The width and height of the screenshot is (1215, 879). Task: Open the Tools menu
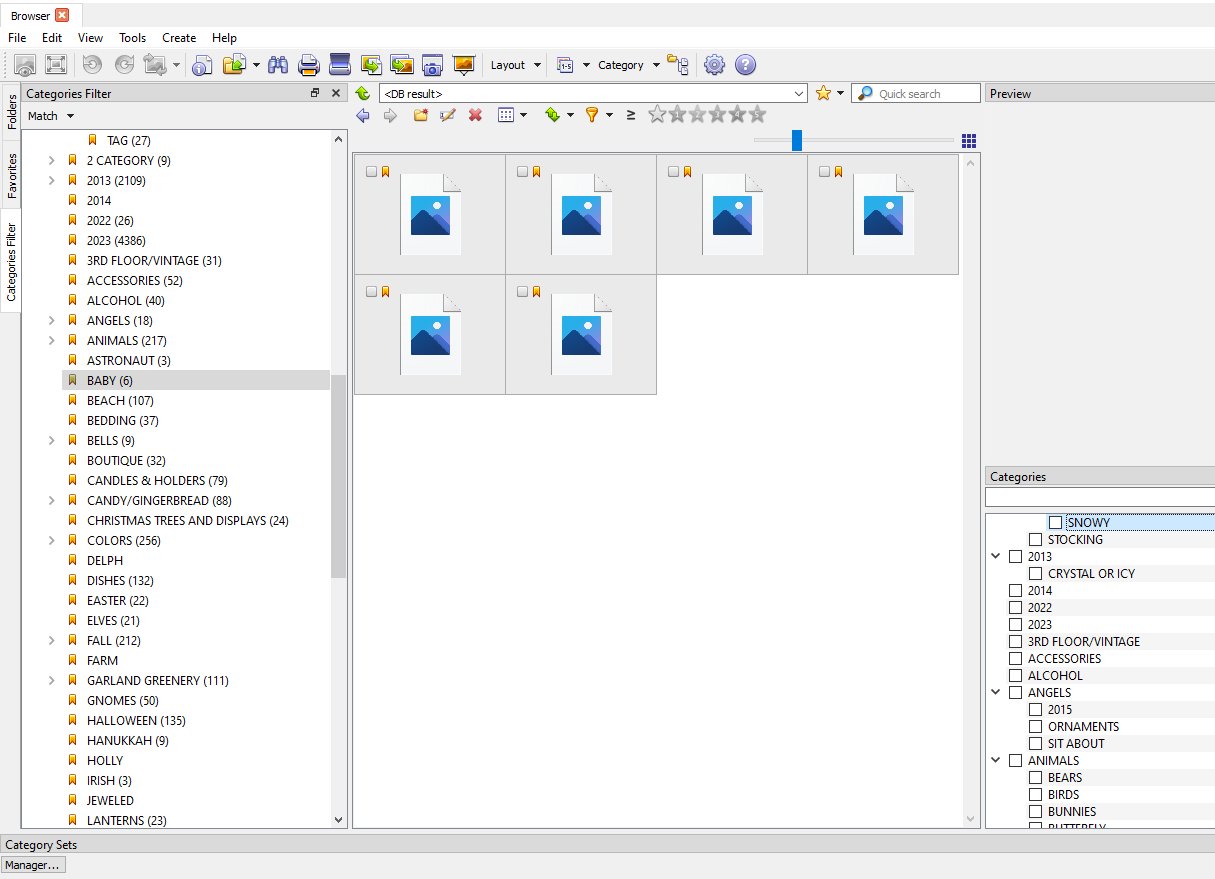132,38
